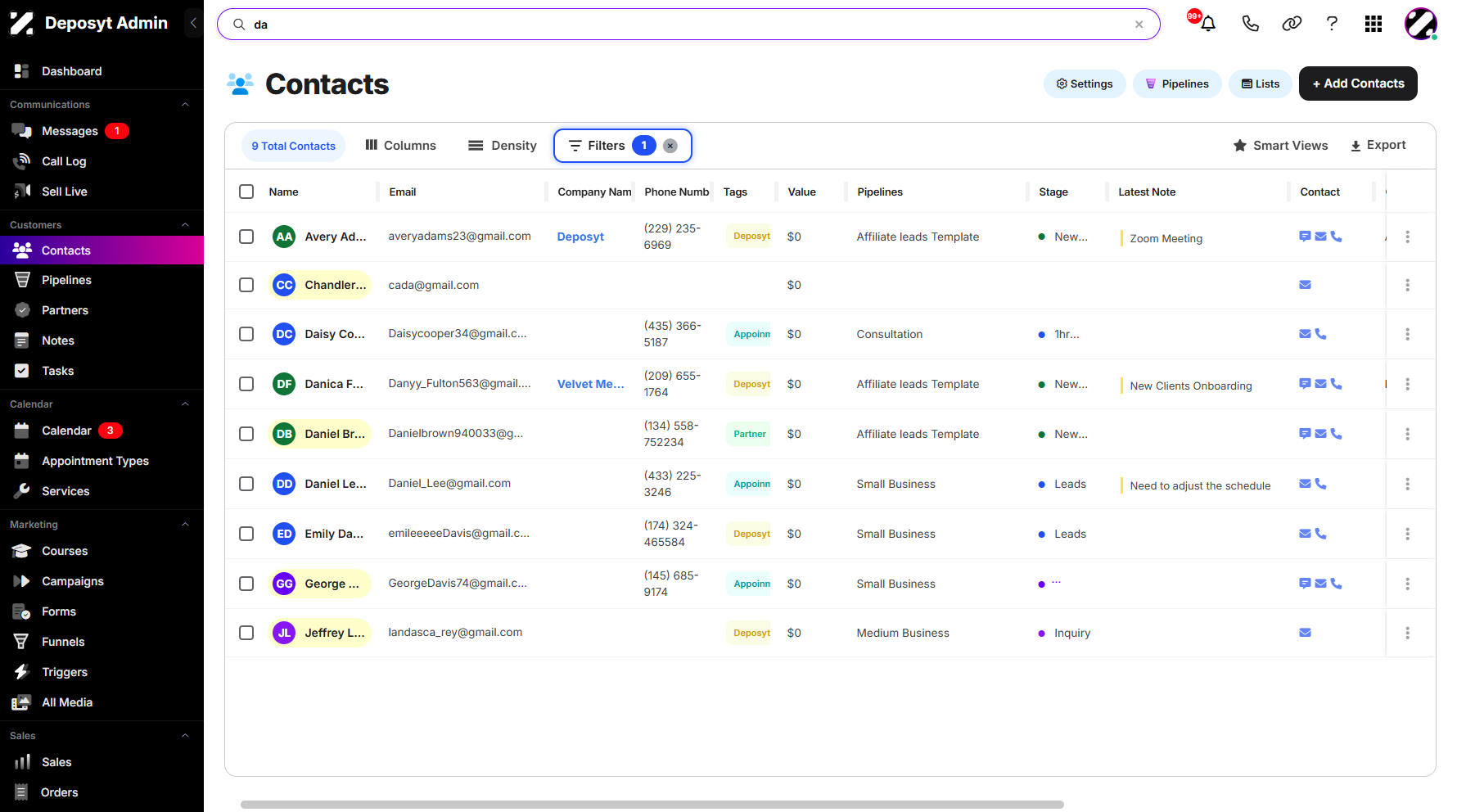This screenshot has height=812, width=1457.
Task: Click the email icon for Emily Davis row
Action: coord(1305,534)
